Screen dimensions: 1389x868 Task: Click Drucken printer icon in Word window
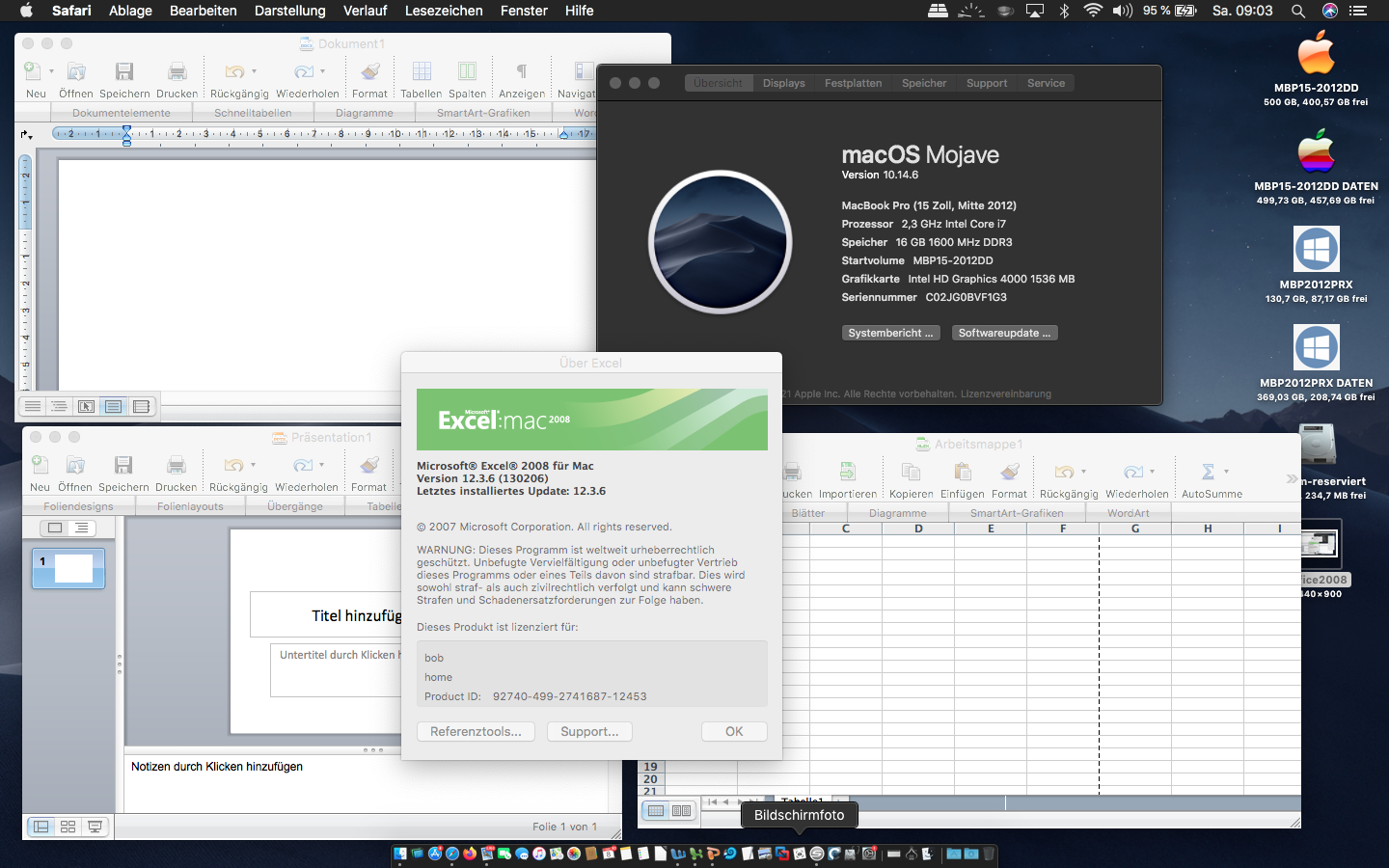point(177,71)
